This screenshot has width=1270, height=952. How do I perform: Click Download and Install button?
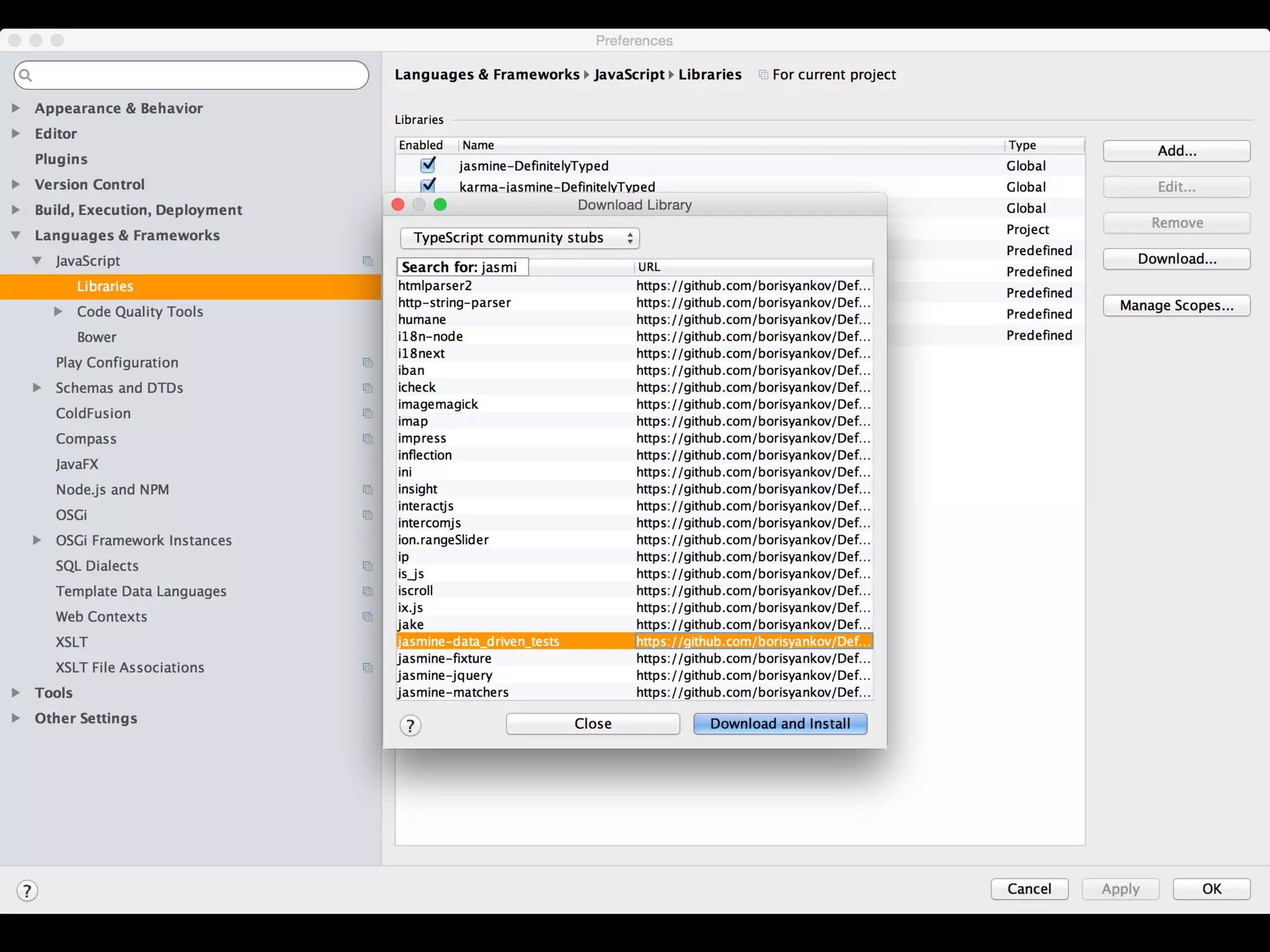[x=779, y=724]
